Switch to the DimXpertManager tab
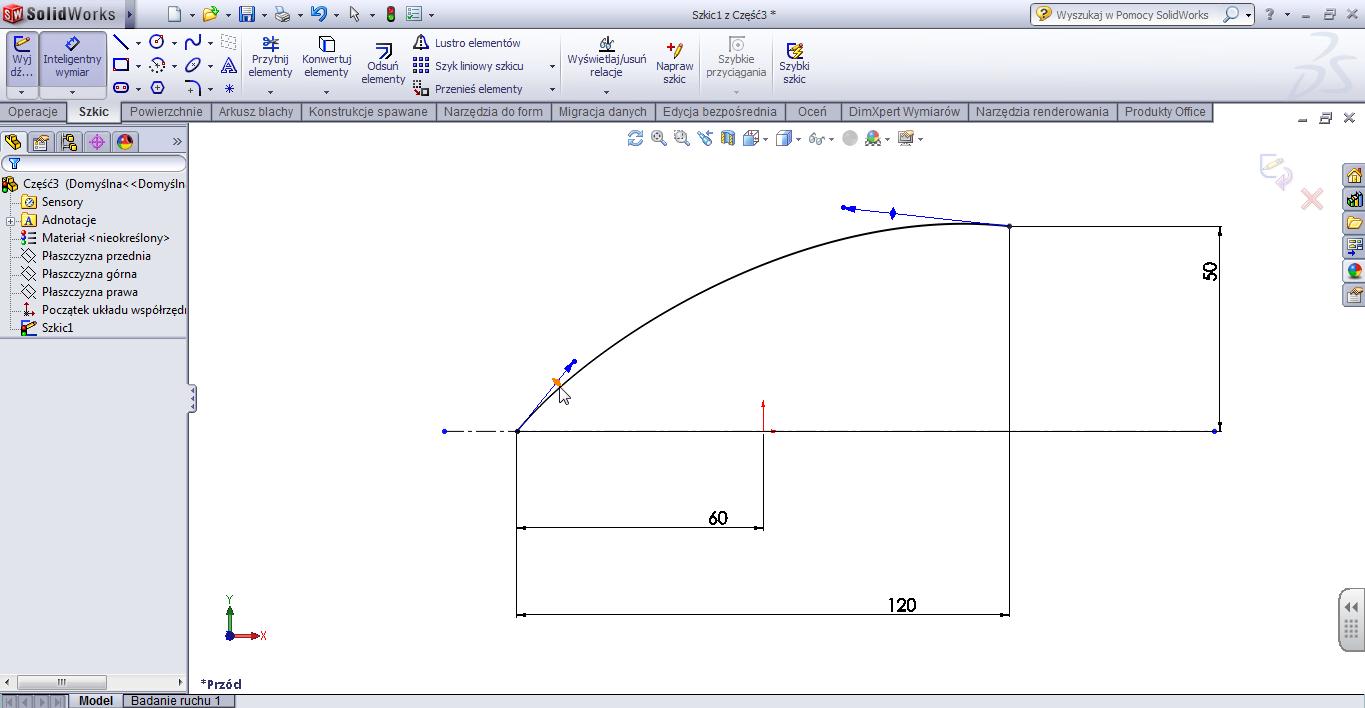This screenshot has height=708, width=1365. (97, 142)
